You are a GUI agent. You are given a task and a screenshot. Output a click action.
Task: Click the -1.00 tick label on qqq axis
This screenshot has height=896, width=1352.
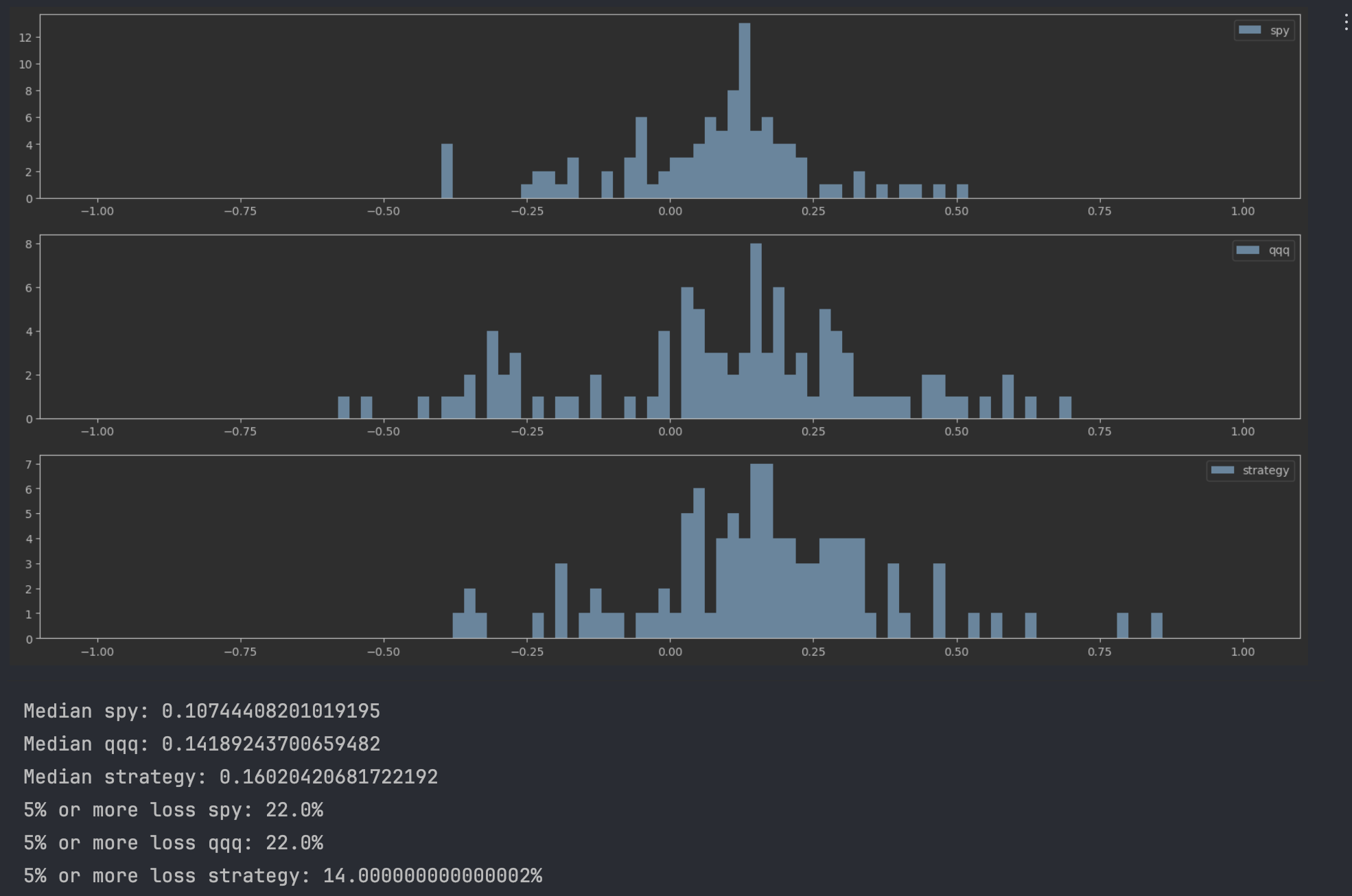[x=97, y=432]
